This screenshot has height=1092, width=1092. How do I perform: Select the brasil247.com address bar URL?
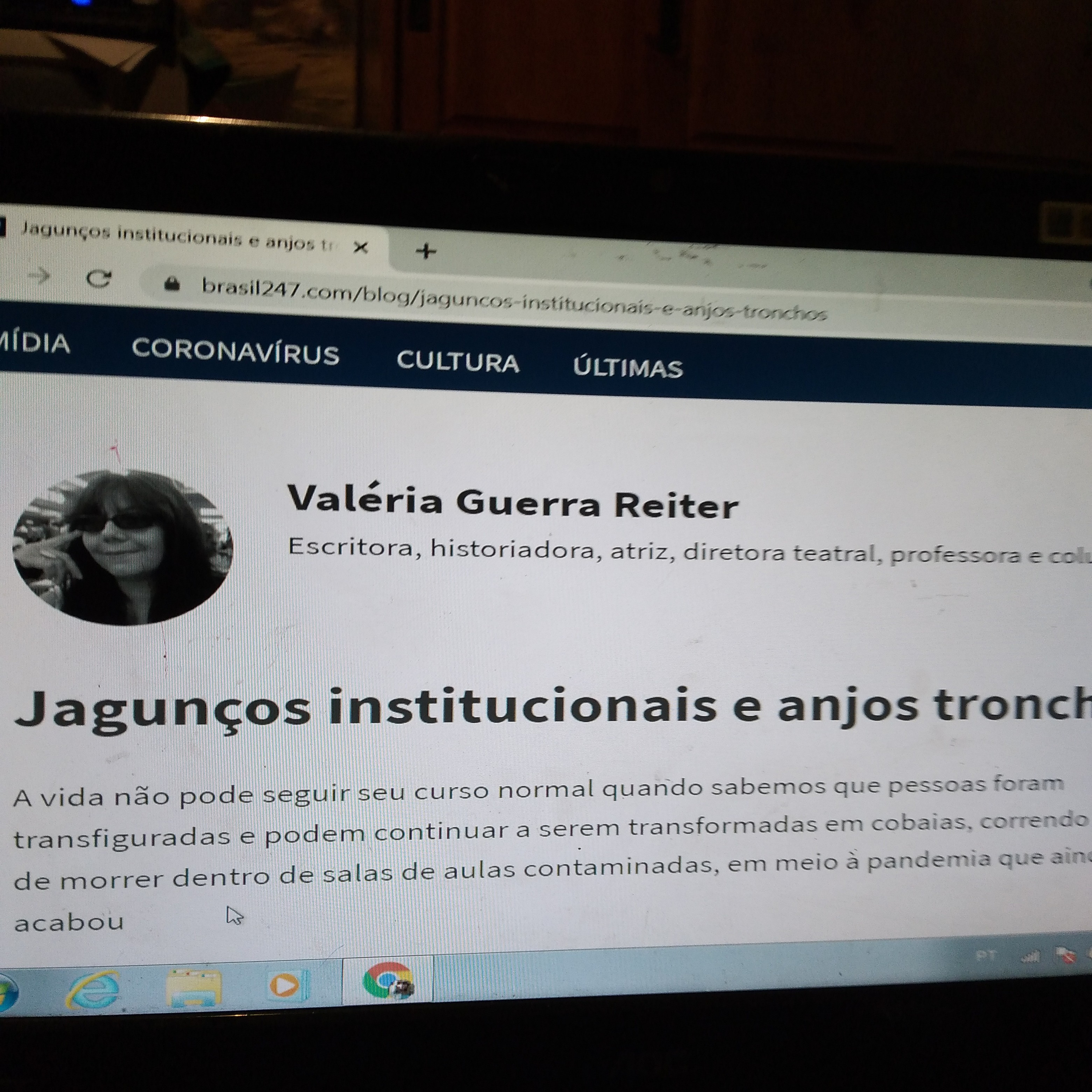coord(514,300)
